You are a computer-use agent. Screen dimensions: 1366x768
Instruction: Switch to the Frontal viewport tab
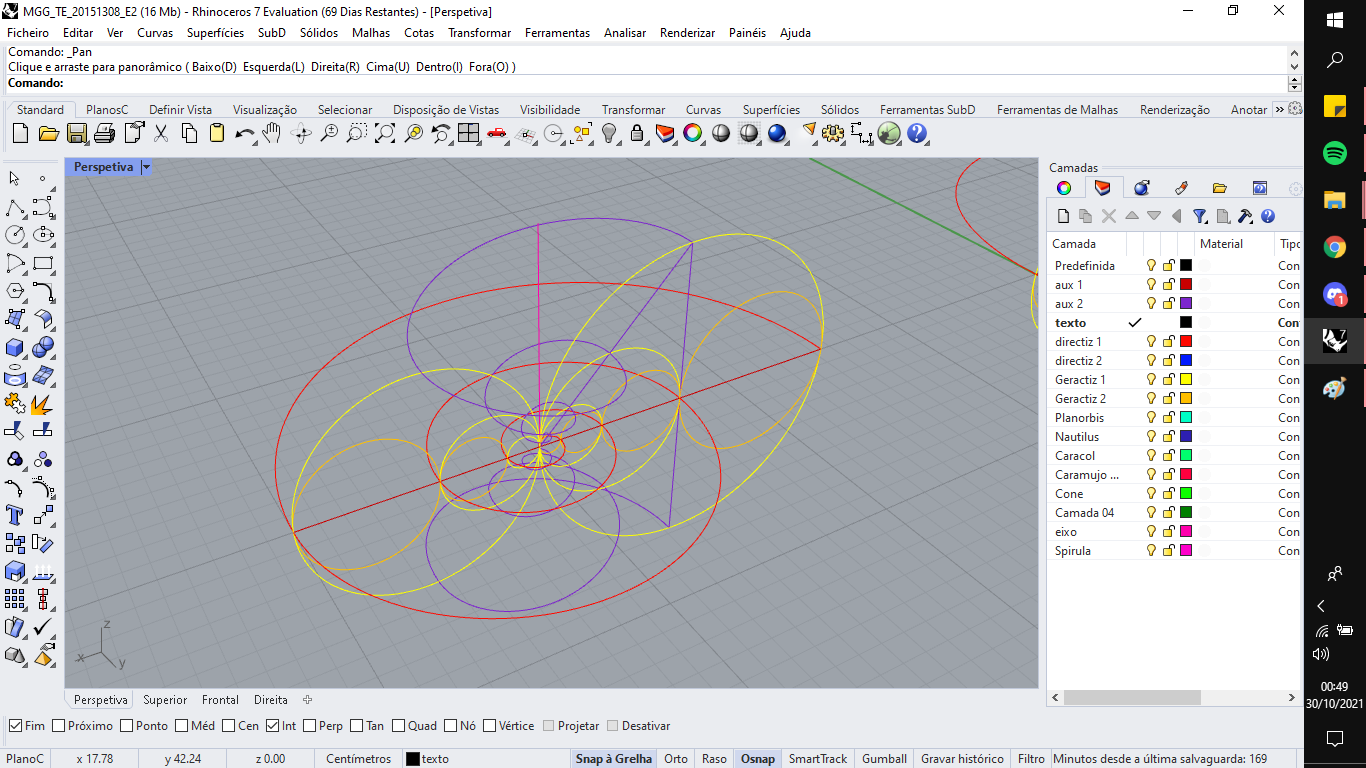point(220,700)
